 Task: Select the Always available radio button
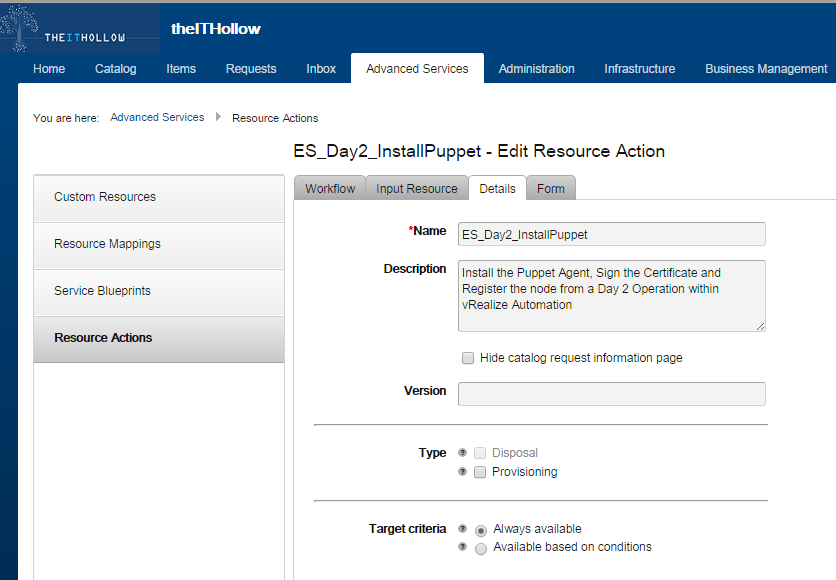481,530
